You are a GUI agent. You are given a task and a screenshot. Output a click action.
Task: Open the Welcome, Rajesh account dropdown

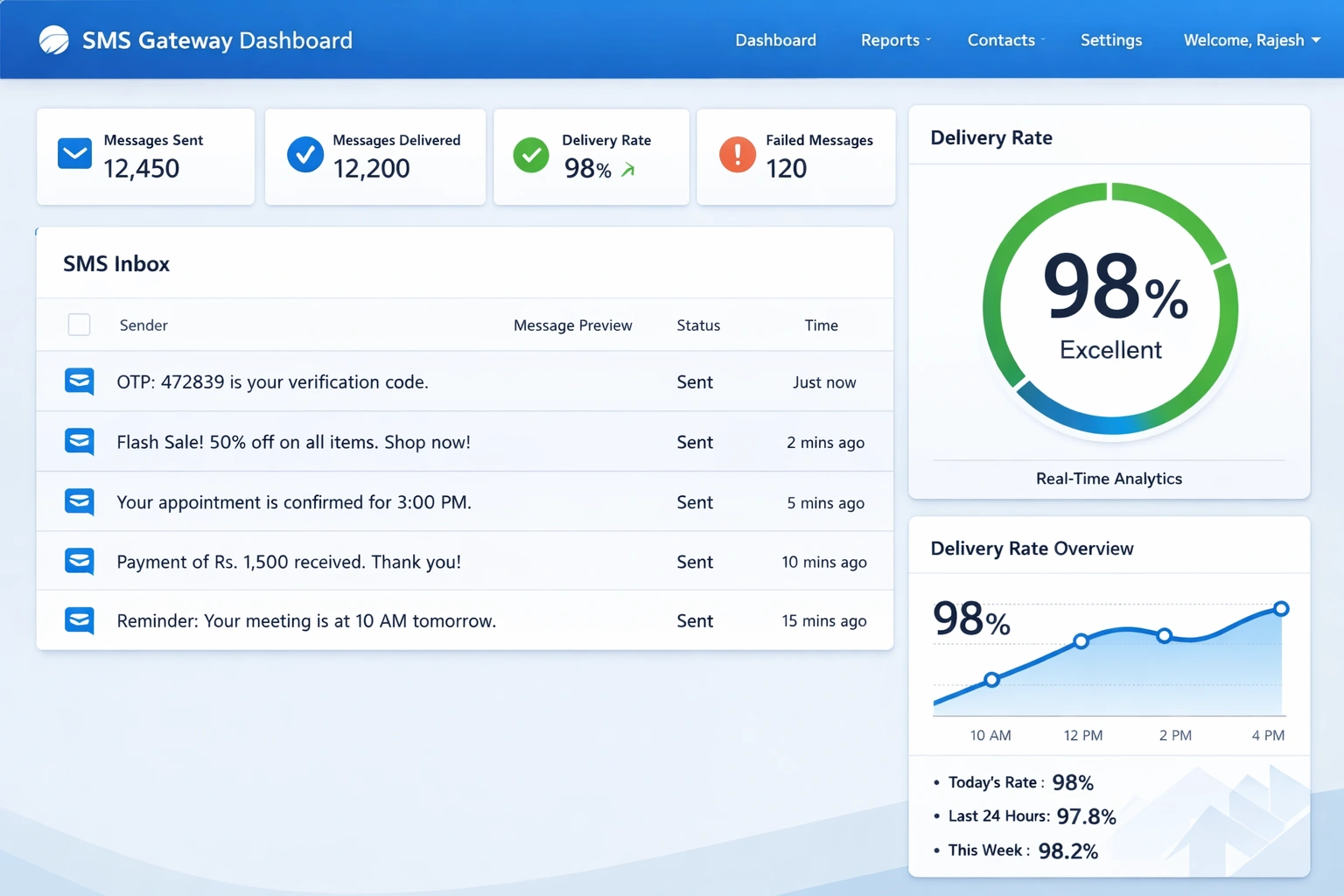1250,39
